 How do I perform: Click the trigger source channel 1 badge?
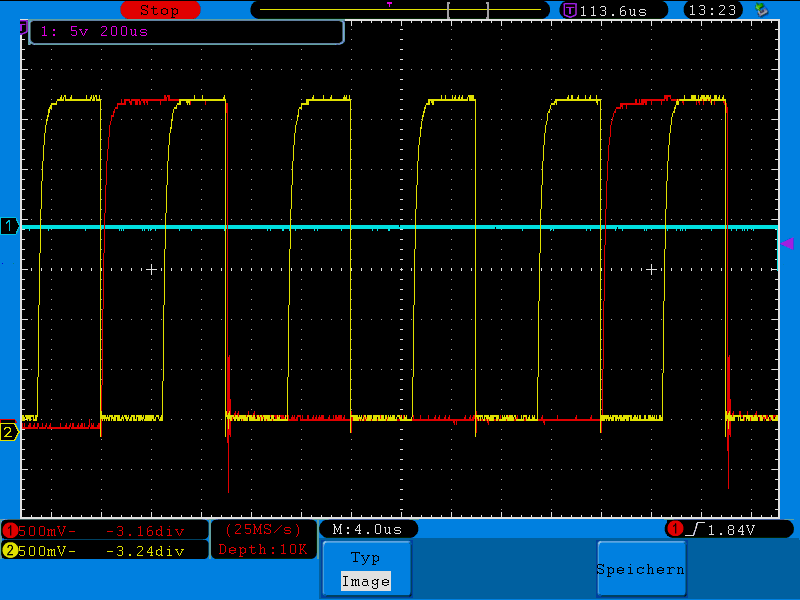[676, 529]
